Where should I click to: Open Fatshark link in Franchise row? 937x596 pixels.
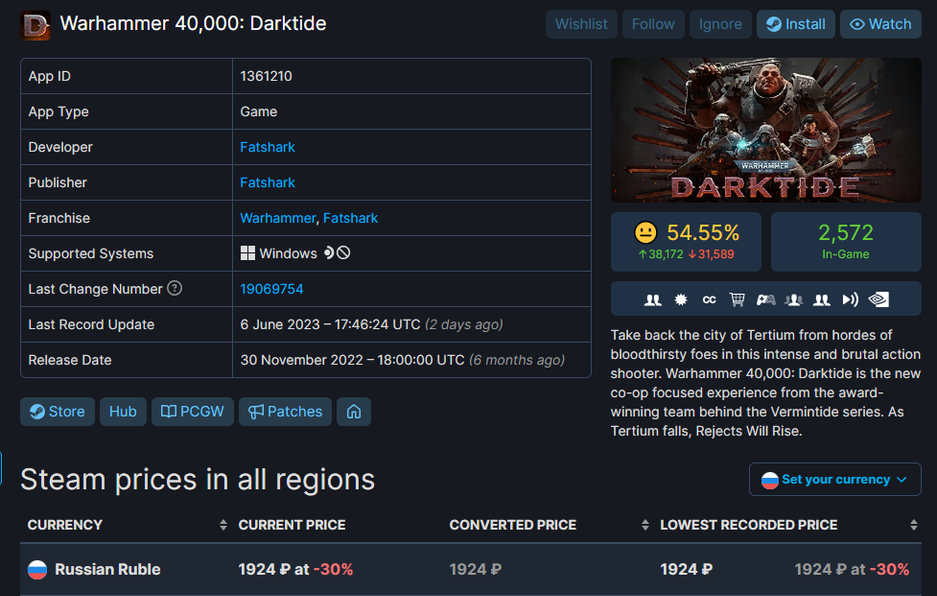(x=350, y=218)
